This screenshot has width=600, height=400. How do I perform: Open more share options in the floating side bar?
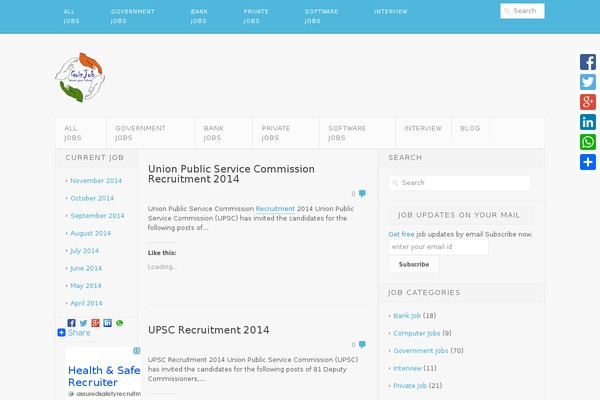pos(588,162)
